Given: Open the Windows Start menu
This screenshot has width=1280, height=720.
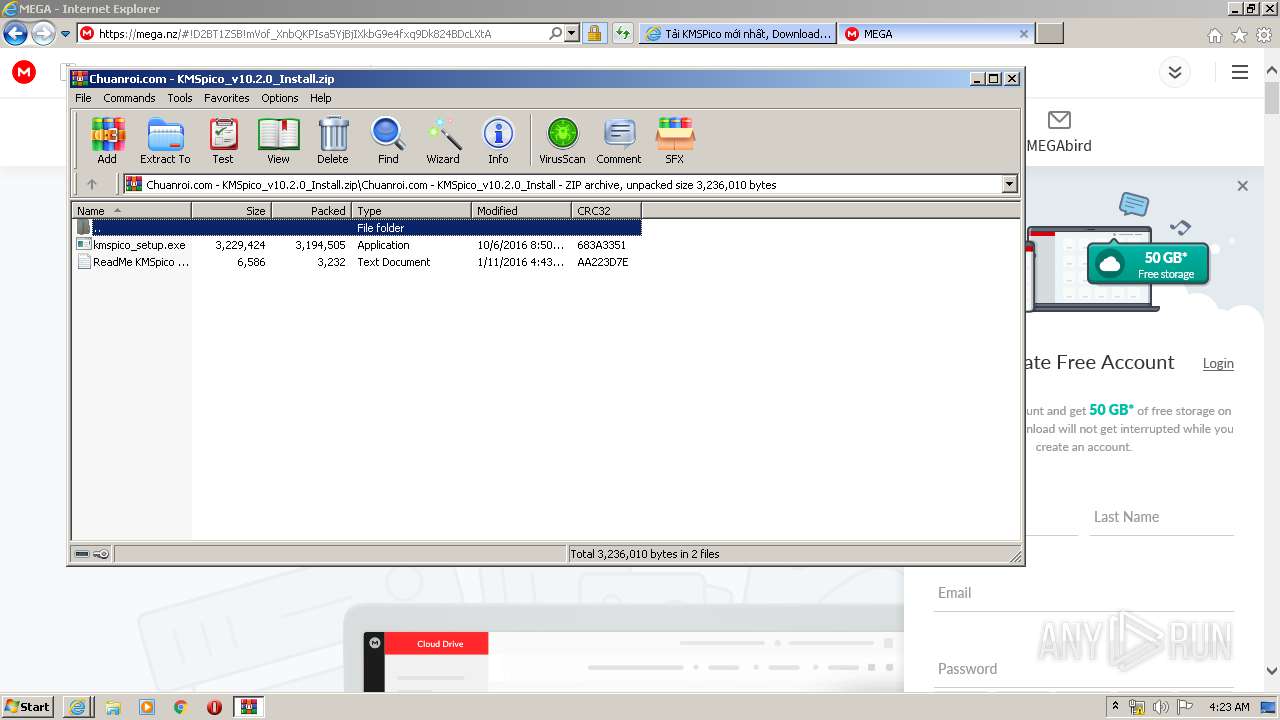Looking at the screenshot, I should pos(27,707).
